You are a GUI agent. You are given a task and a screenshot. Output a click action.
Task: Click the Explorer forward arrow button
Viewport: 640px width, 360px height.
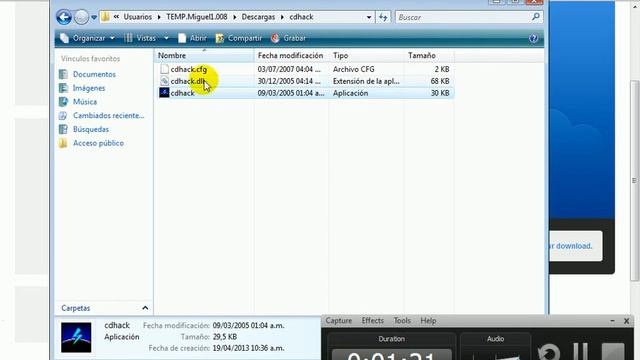[x=81, y=17]
